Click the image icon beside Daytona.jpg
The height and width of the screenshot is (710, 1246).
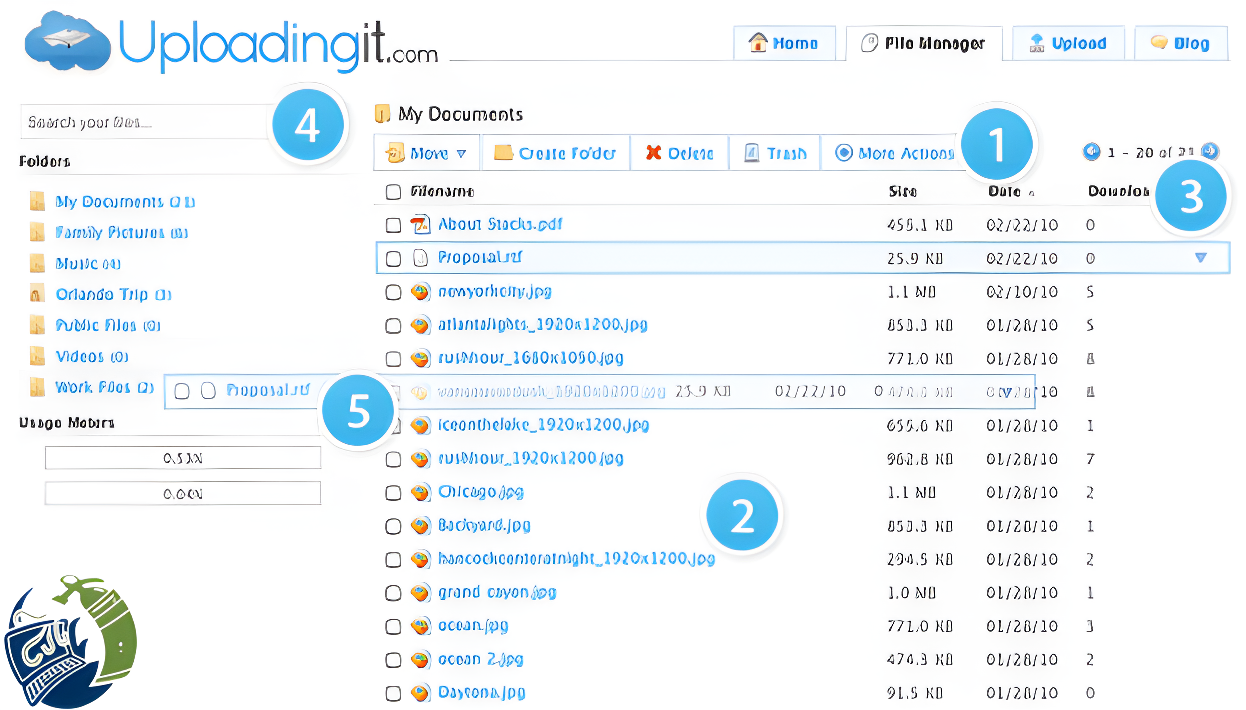(x=421, y=692)
